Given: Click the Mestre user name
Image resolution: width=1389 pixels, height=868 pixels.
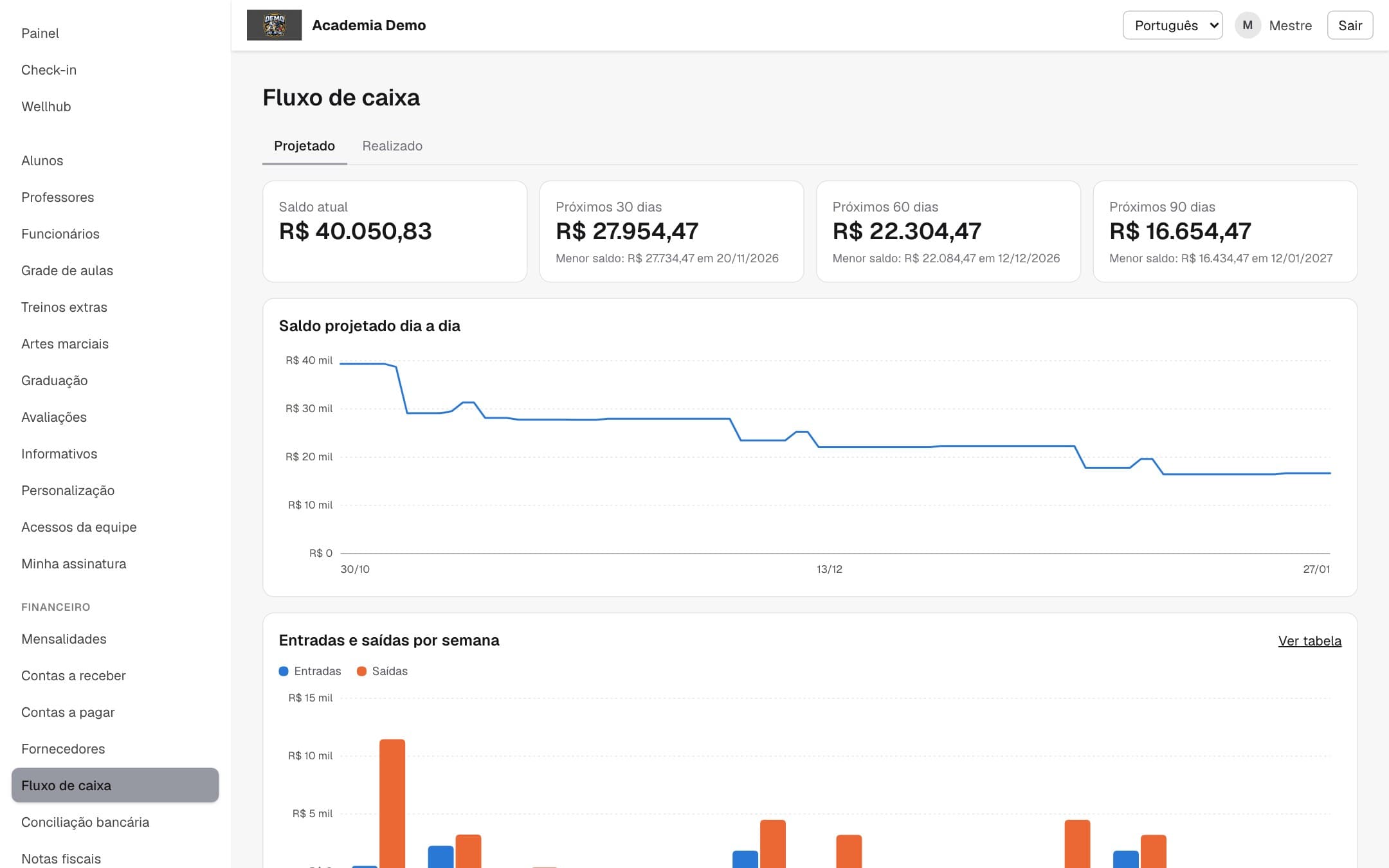Looking at the screenshot, I should pos(1290,26).
